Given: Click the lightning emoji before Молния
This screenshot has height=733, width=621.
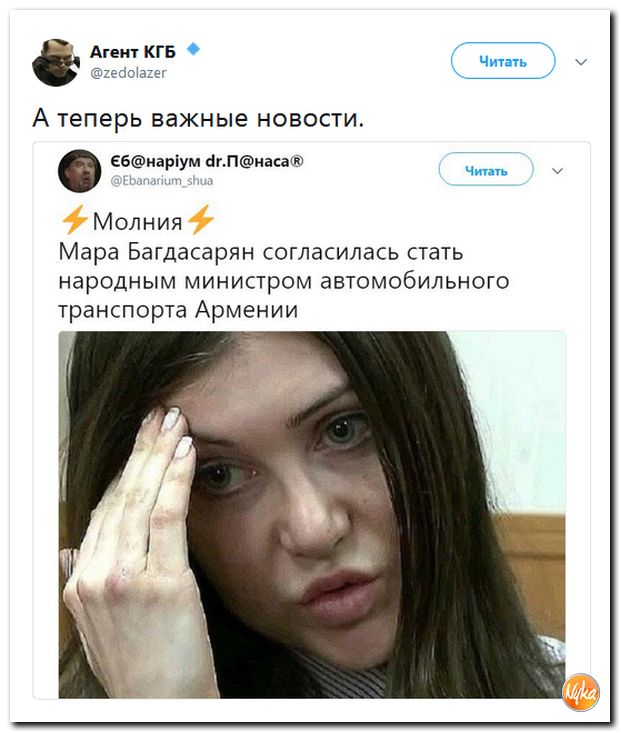Looking at the screenshot, I should [x=74, y=219].
